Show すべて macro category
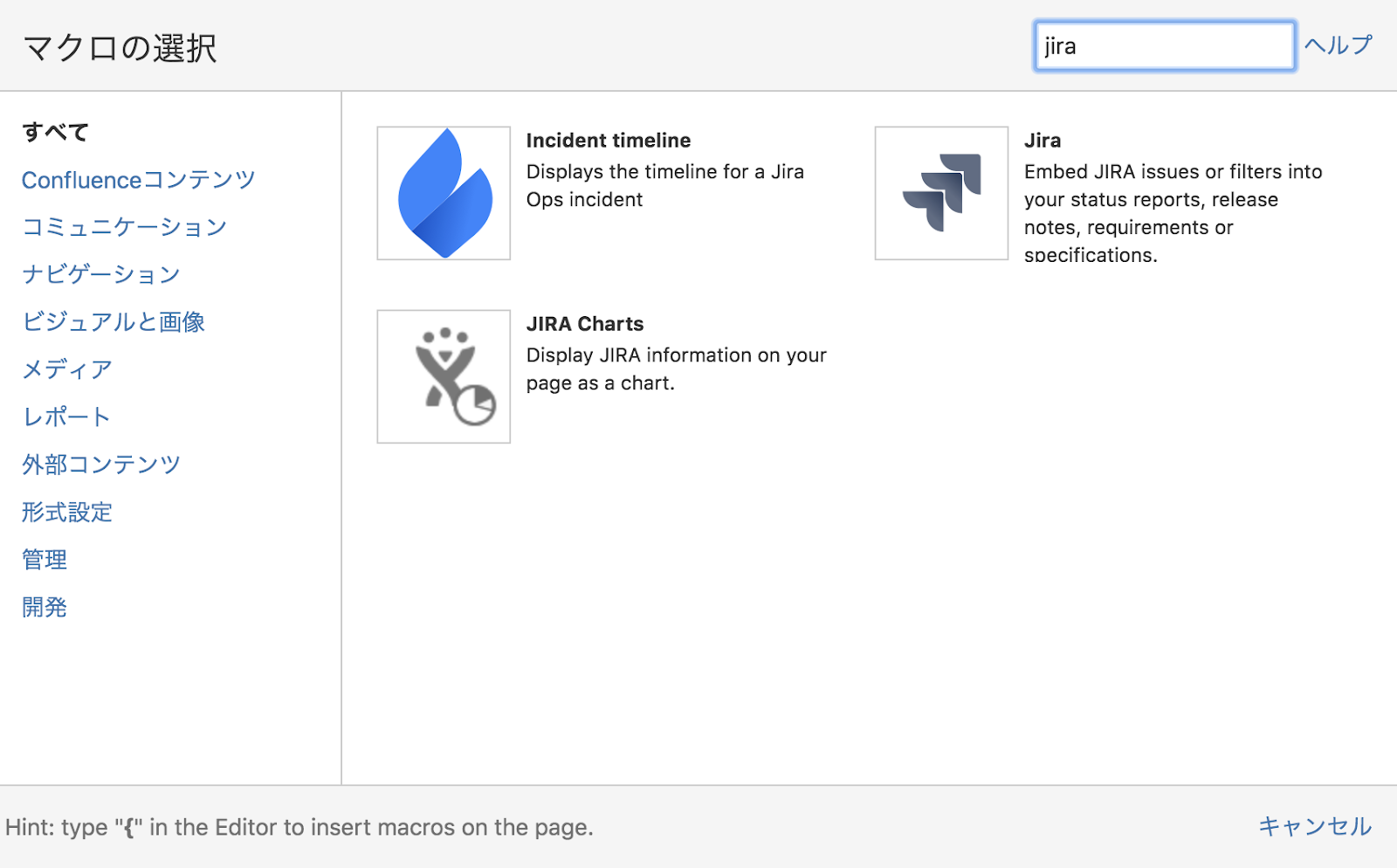This screenshot has width=1397, height=868. coord(56,132)
